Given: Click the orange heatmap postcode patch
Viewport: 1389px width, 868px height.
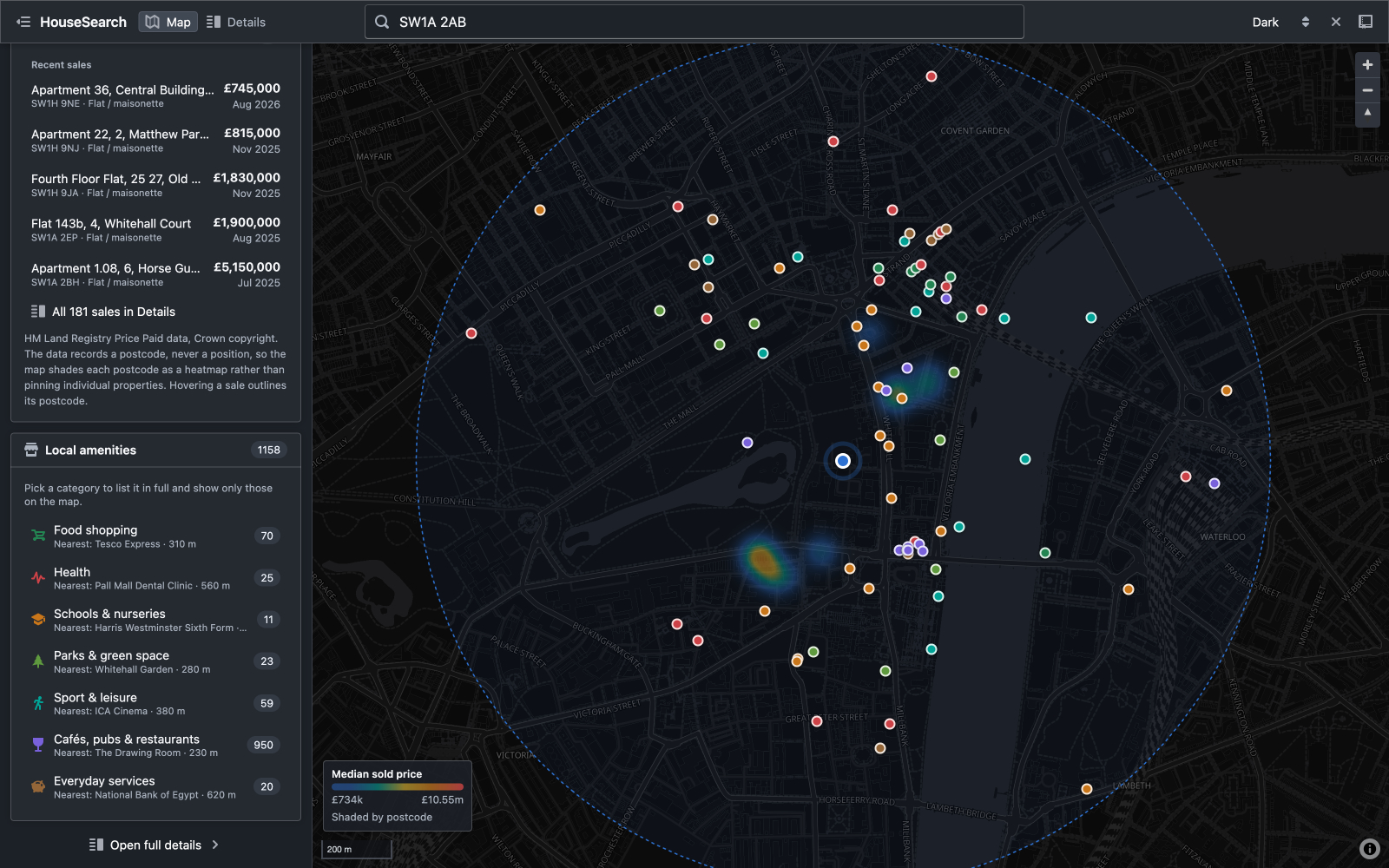Looking at the screenshot, I should [763, 562].
